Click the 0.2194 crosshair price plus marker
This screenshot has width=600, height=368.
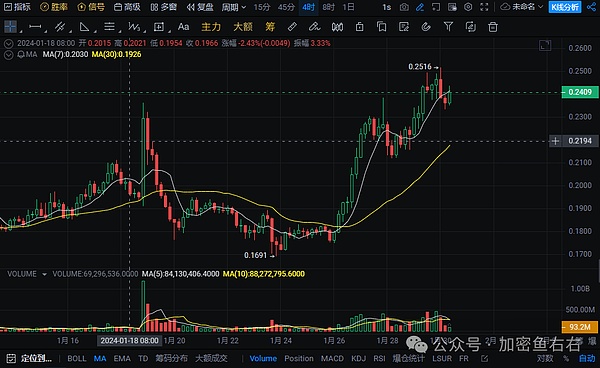pos(555,141)
